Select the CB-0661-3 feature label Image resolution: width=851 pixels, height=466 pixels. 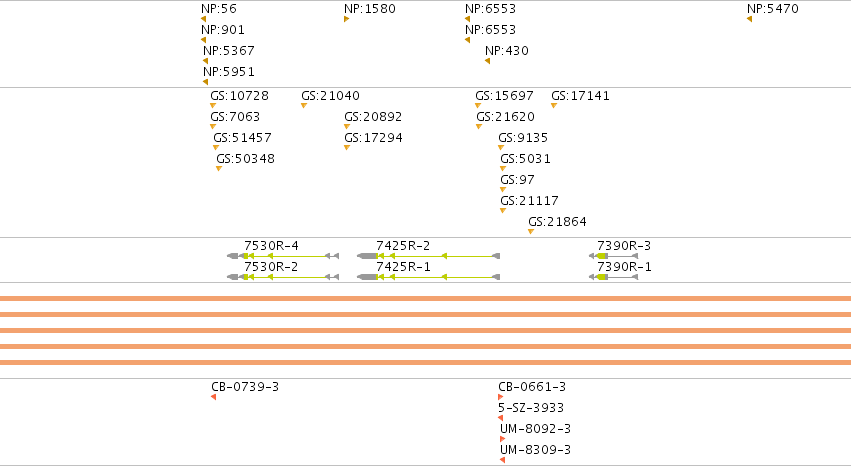[x=532, y=387]
